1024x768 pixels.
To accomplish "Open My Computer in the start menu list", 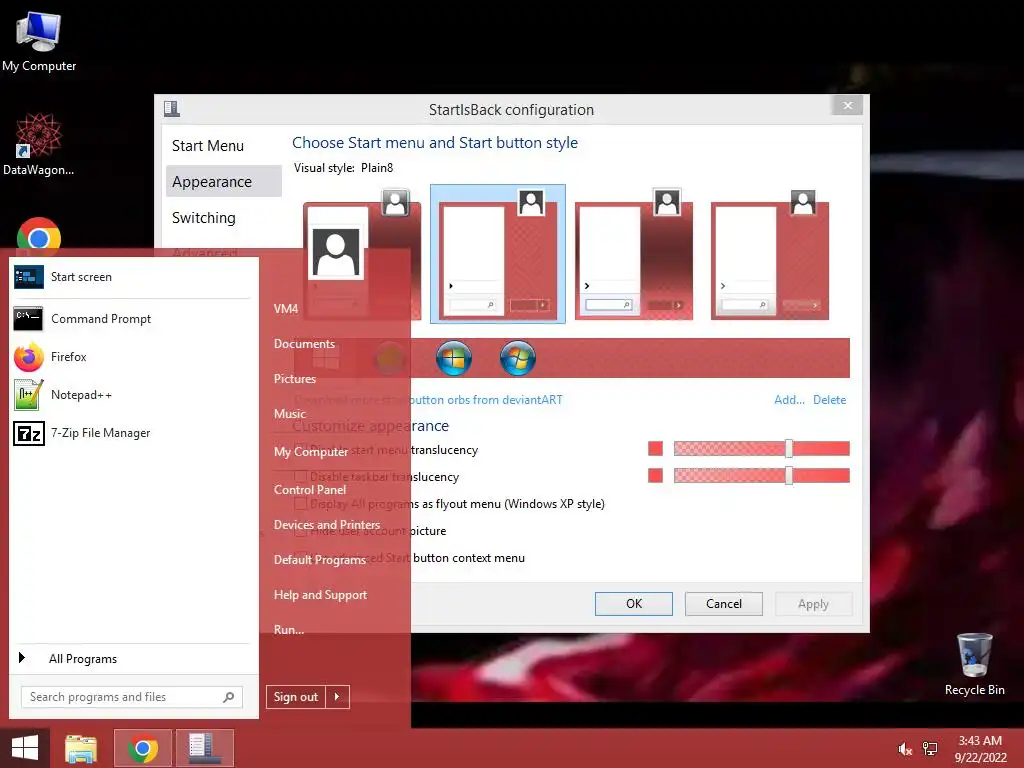I will point(311,451).
